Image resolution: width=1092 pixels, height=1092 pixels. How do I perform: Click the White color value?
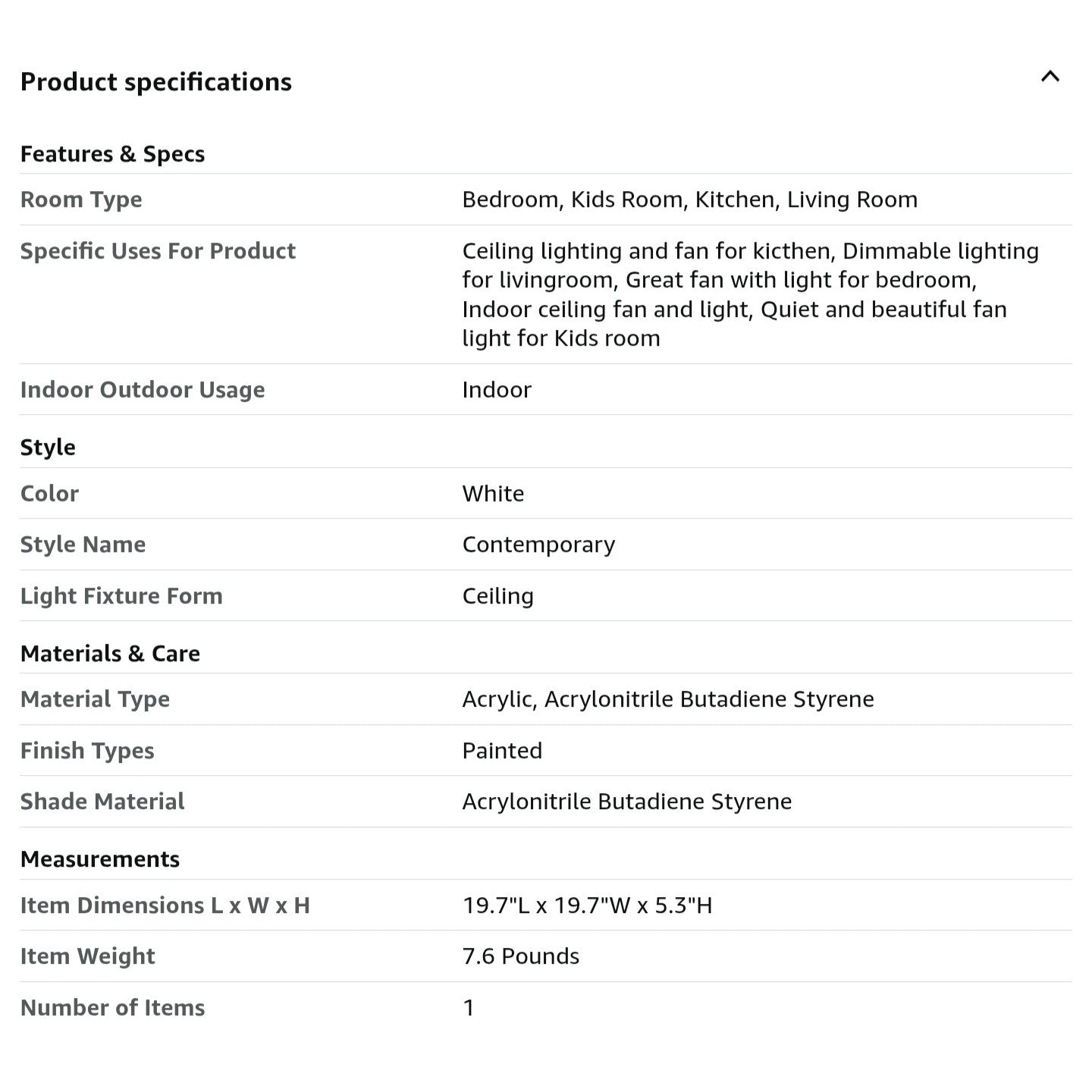click(x=493, y=494)
